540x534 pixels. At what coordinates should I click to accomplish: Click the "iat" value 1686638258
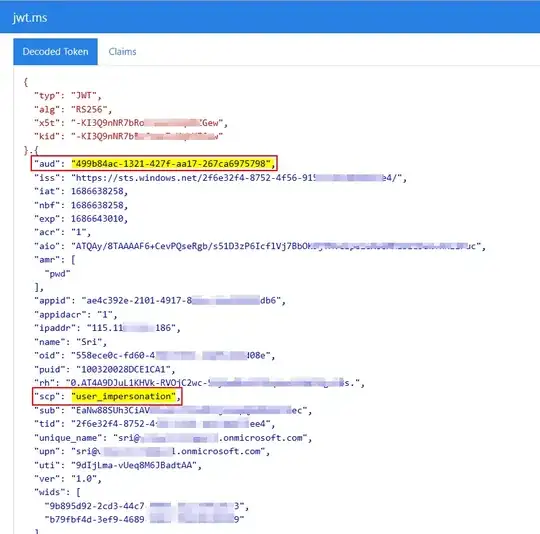tap(97, 191)
